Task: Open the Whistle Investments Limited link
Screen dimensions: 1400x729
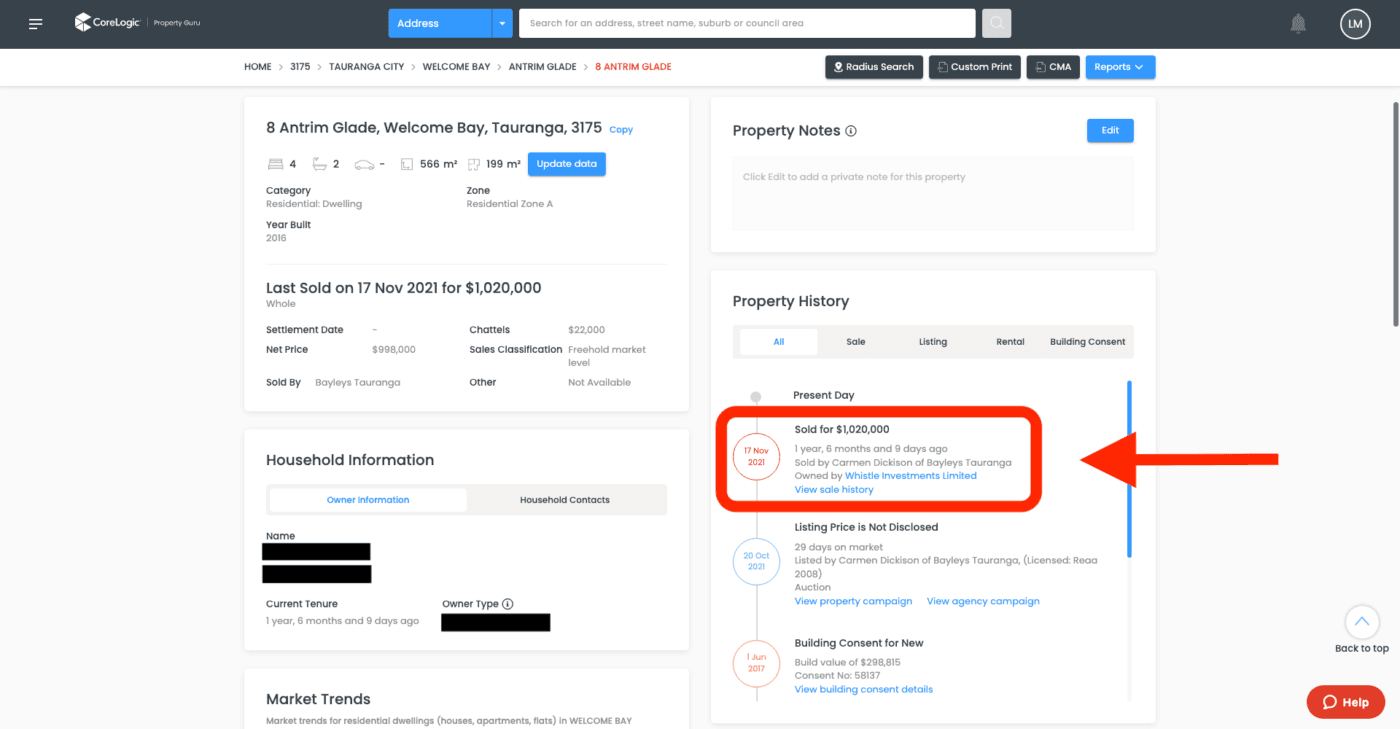Action: point(910,476)
